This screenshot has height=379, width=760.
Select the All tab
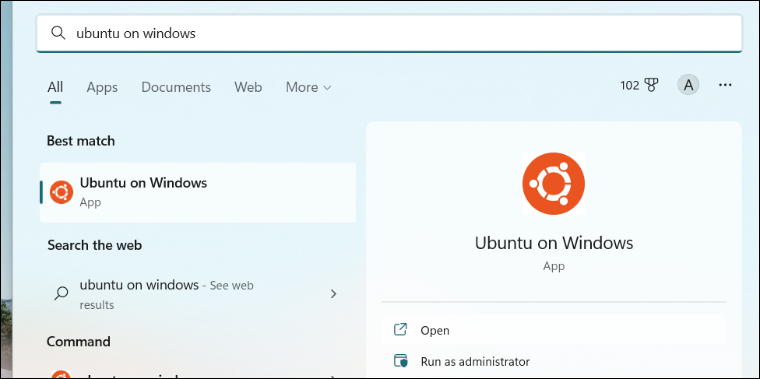coord(55,87)
